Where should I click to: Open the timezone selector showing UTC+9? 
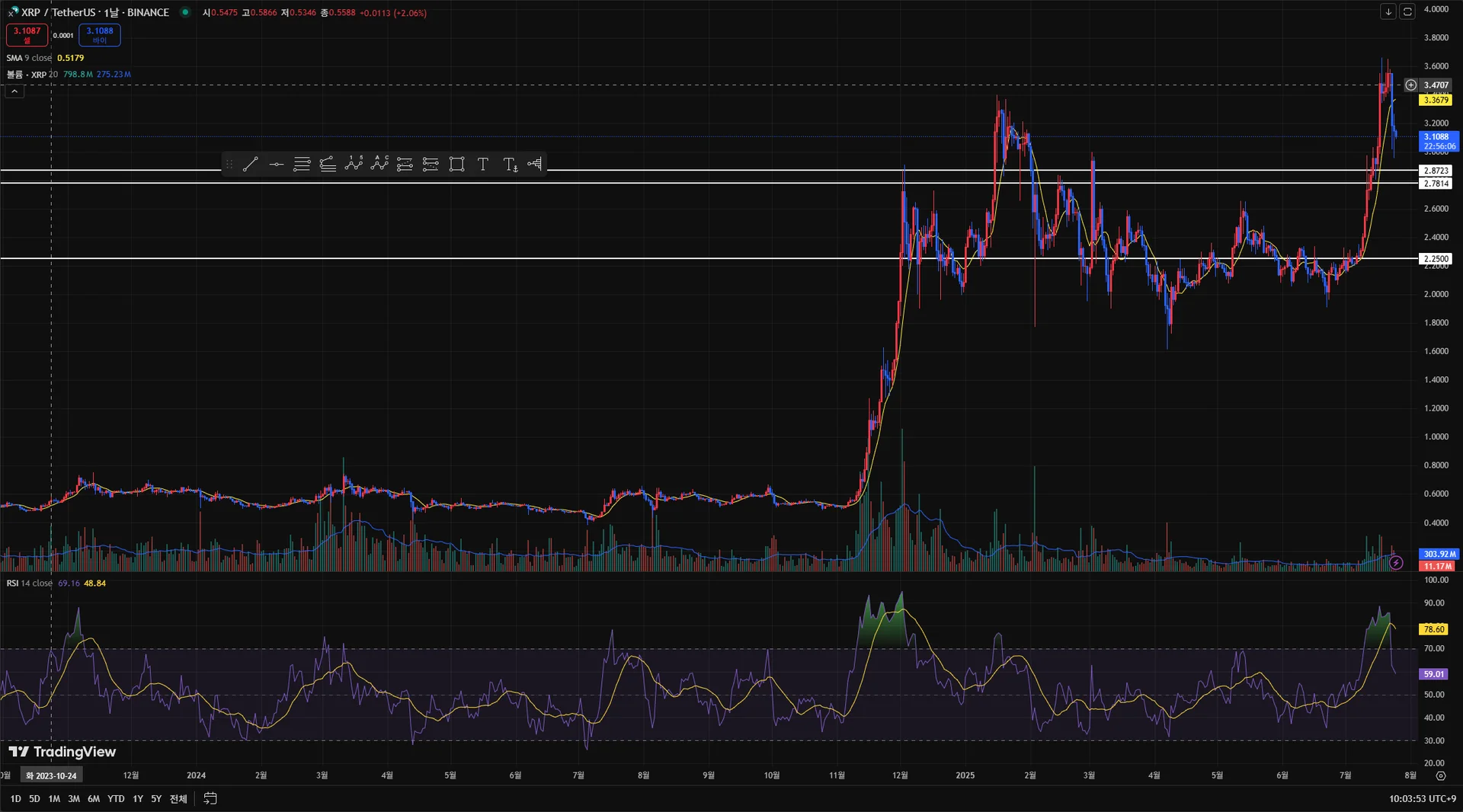[1422, 798]
